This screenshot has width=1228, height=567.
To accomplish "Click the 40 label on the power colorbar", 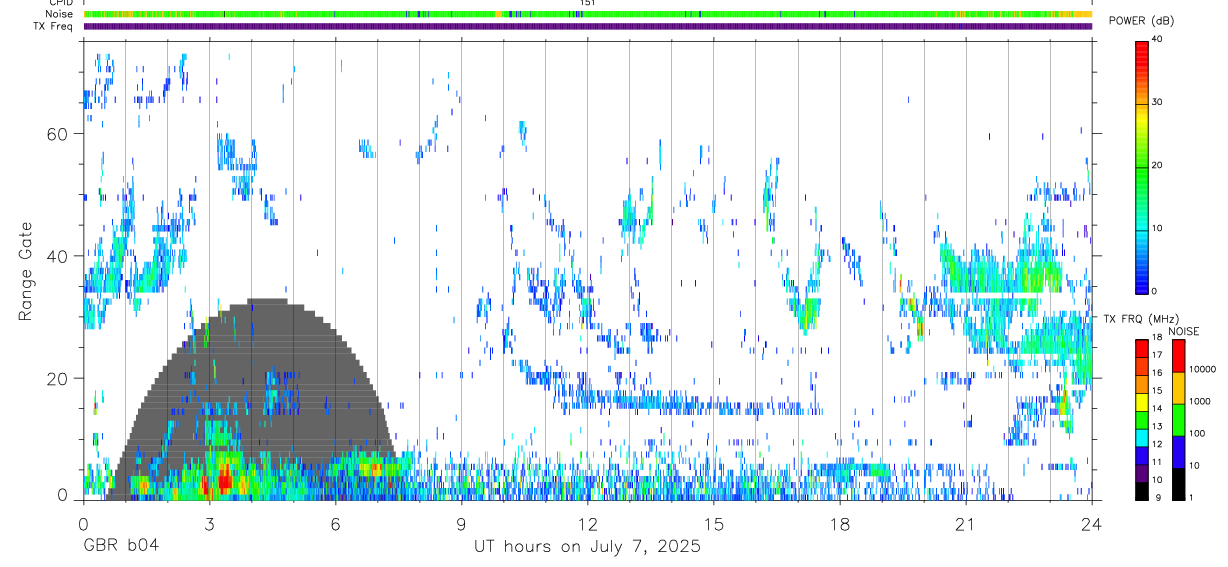I will pyautogui.click(x=1159, y=39).
